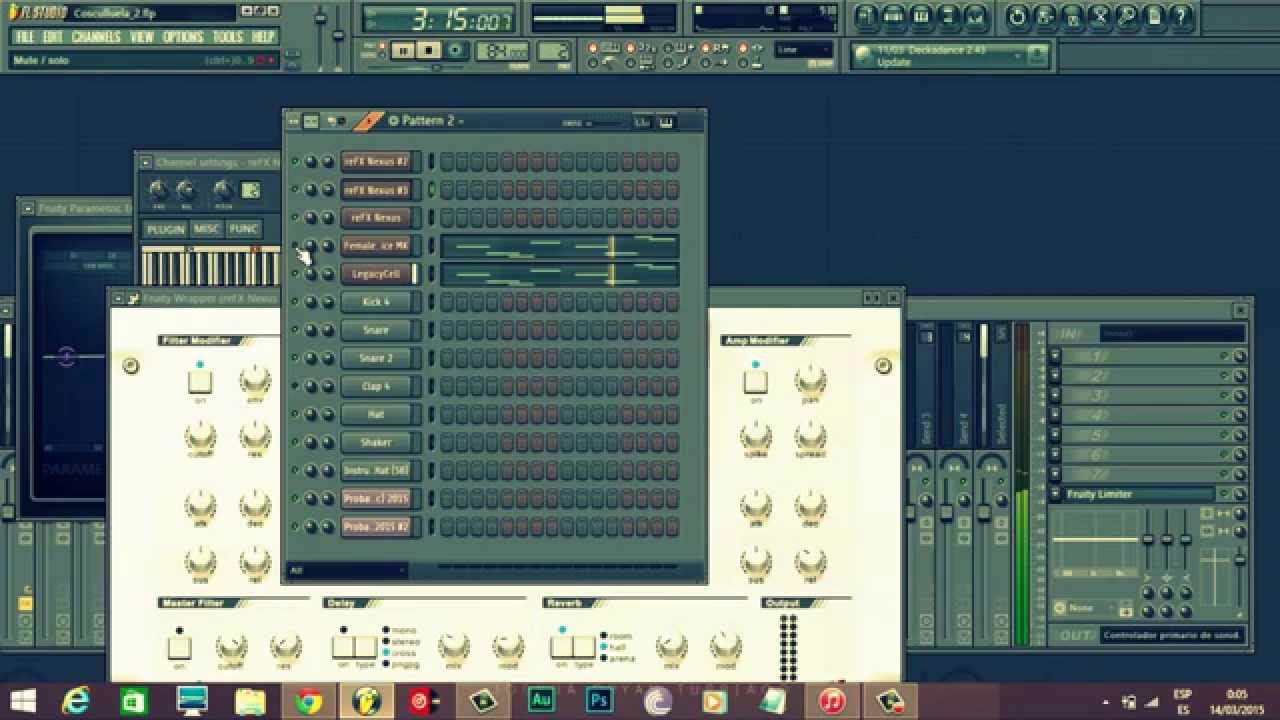Viewport: 1280px width, 720px height.
Task: Toggle first step of Kick 4 row
Action: pyautogui.click(x=447, y=302)
